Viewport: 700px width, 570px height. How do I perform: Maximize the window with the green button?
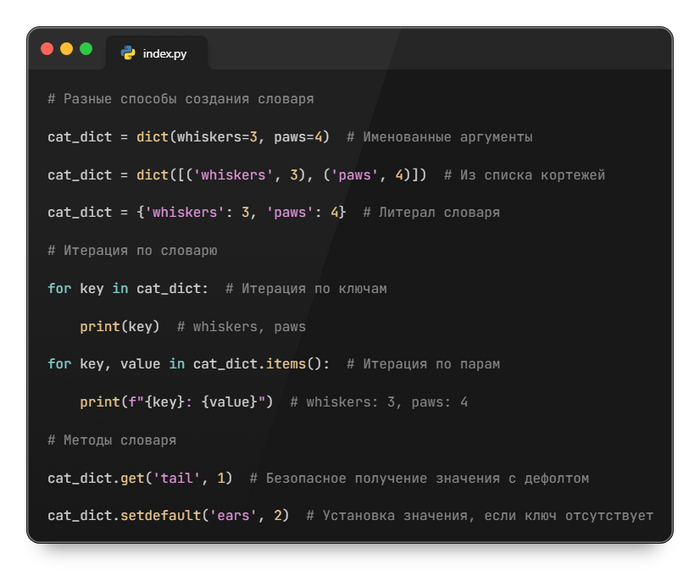pos(86,48)
